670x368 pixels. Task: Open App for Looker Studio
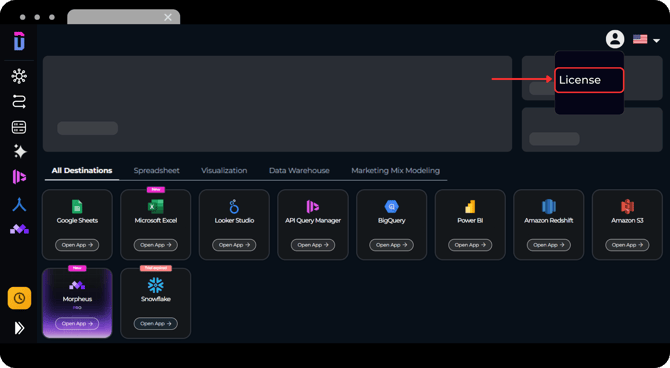coord(234,245)
